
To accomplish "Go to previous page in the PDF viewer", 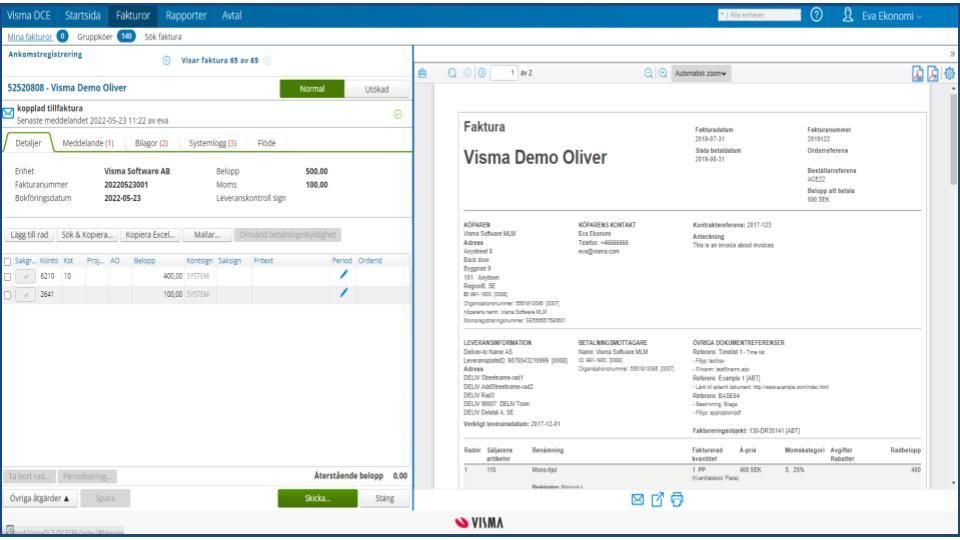I will (467, 73).
